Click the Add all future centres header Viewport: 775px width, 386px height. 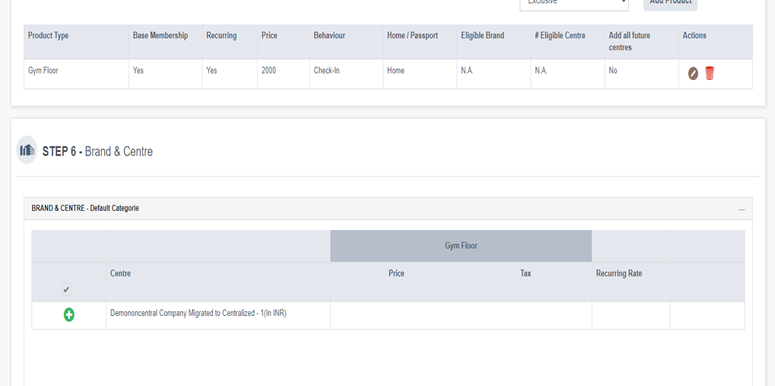click(629, 42)
